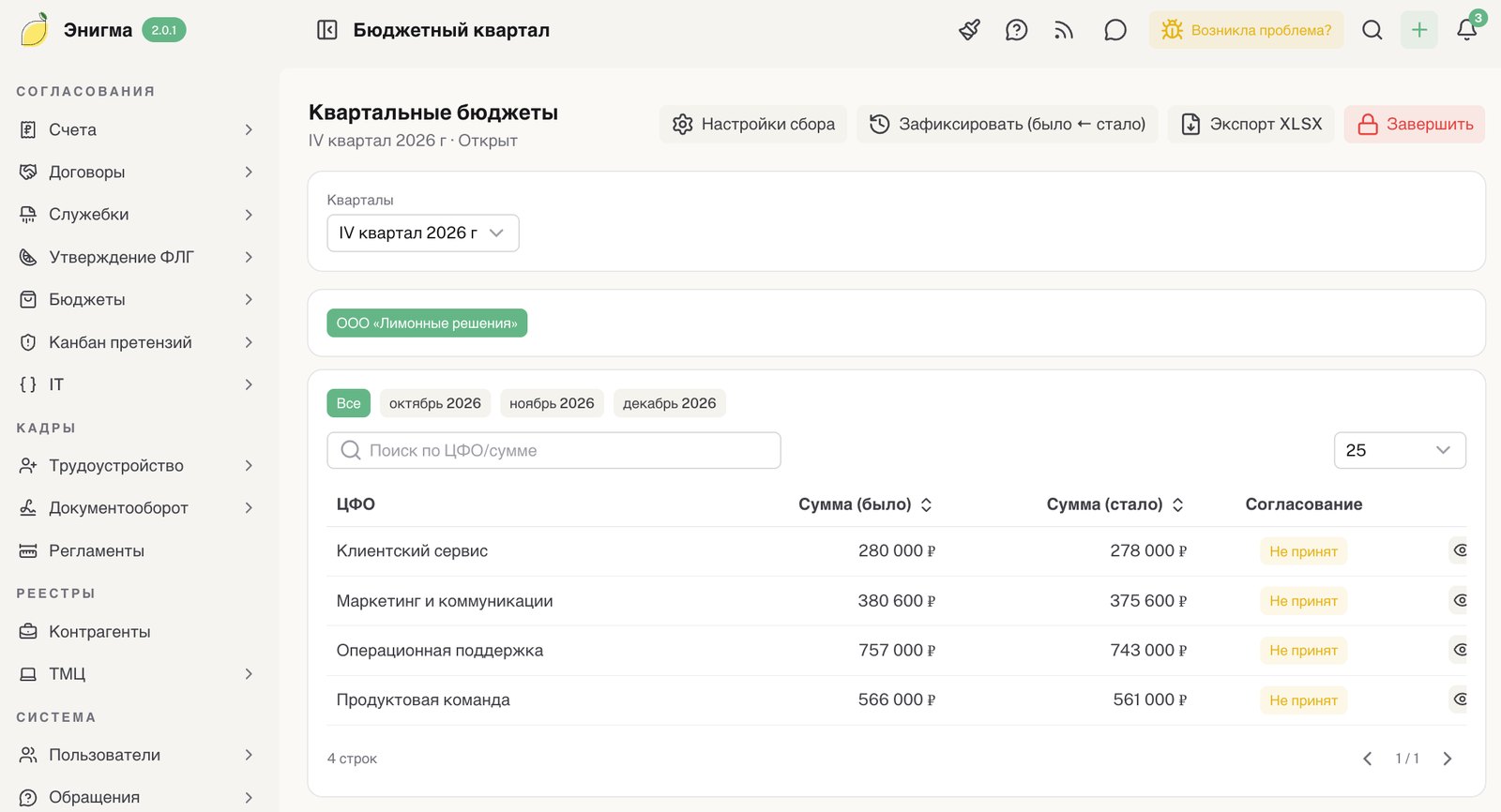Click the green plus button

1419,30
